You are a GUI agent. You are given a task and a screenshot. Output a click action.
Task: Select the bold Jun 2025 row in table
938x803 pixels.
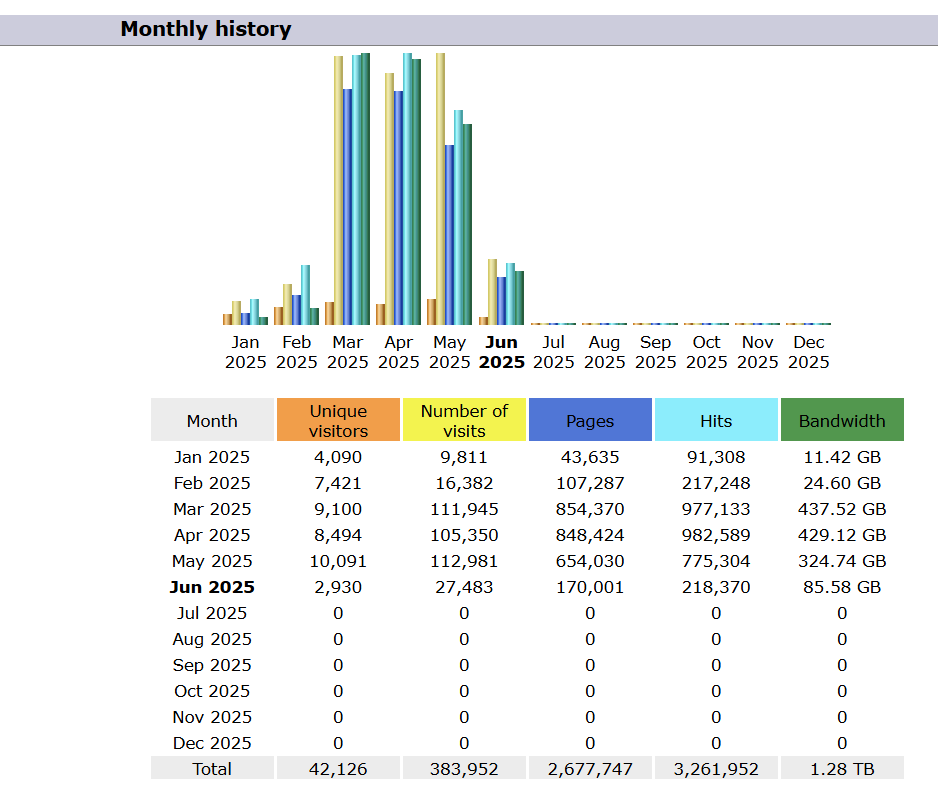point(212,587)
